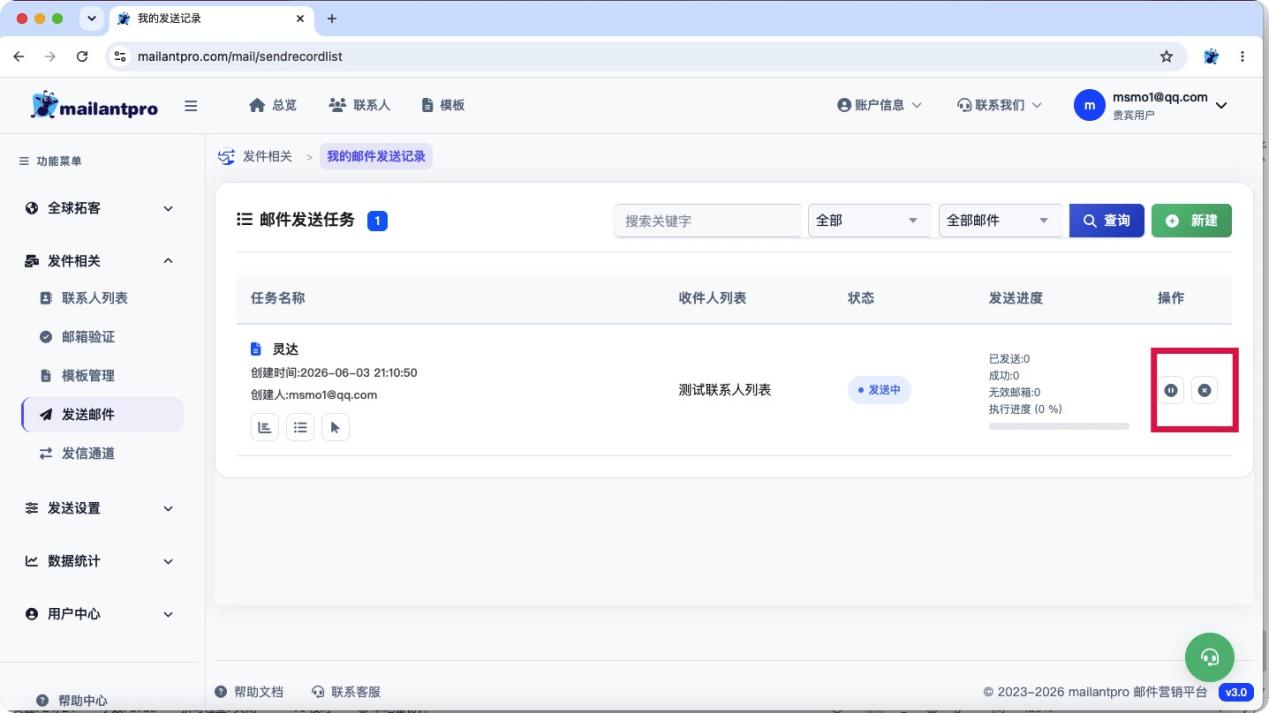Image resolution: width=1269 pixels, height=713 pixels.
Task: Expand the 用户中心 sidebar section
Action: click(x=101, y=614)
